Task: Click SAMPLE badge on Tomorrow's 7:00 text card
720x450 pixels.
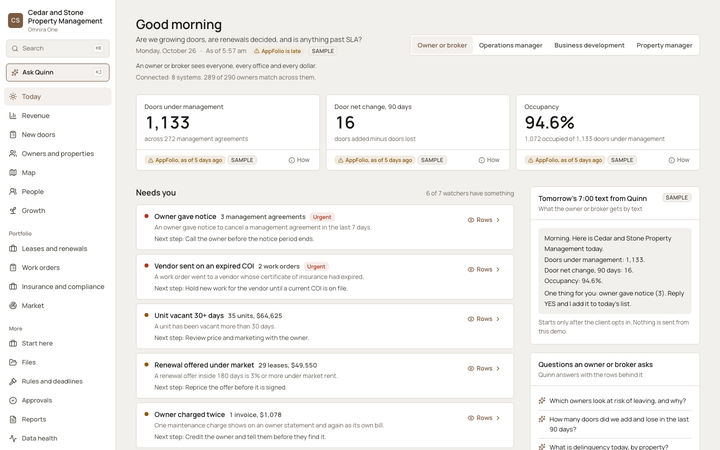Action: [676, 197]
